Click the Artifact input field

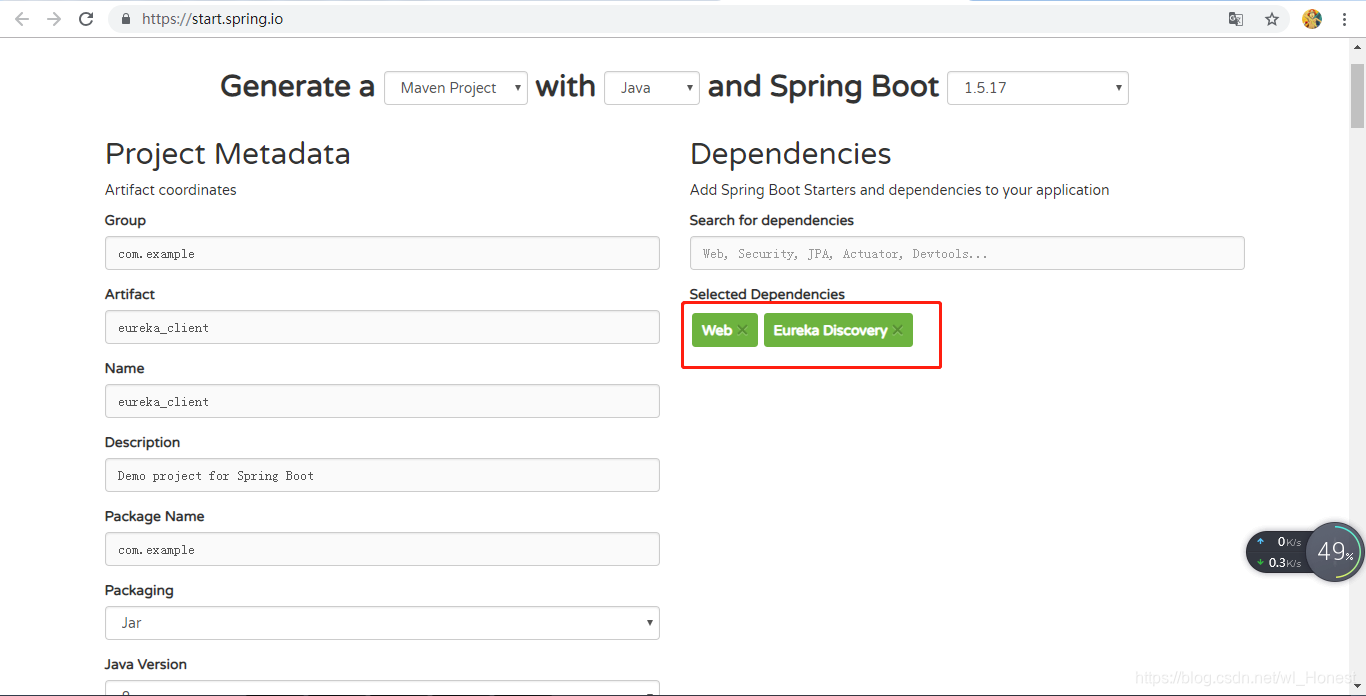pos(382,327)
